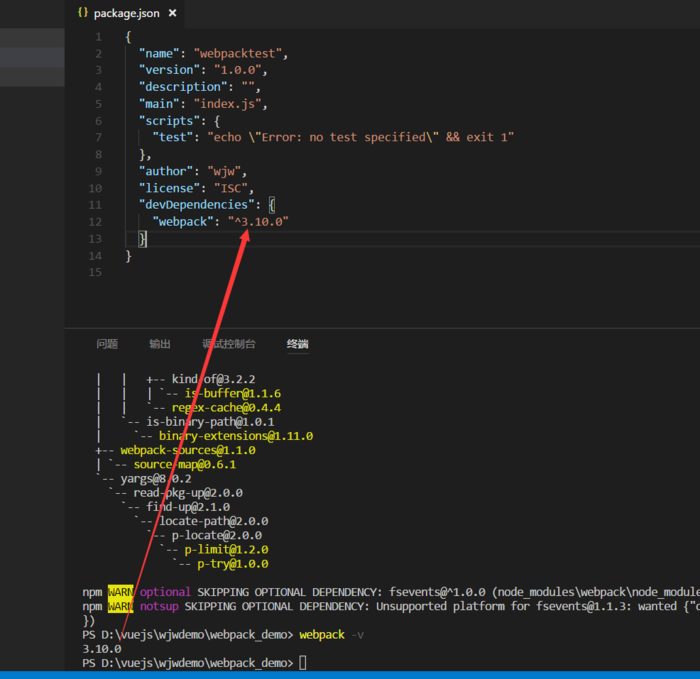
Task: Click is-buffer@1.1.6 in terminal output
Action: coord(233,394)
